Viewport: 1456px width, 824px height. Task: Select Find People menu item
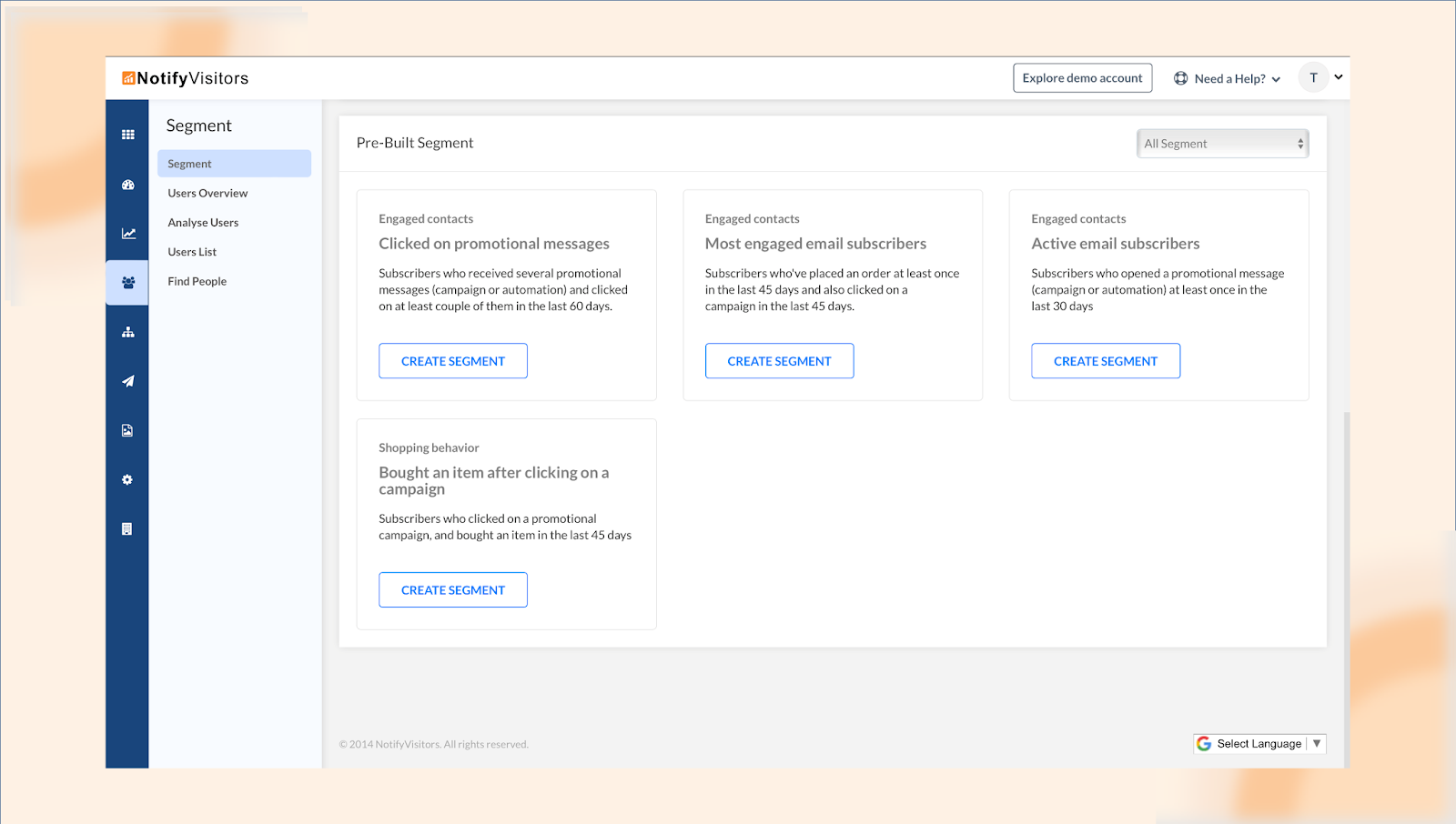click(x=197, y=281)
